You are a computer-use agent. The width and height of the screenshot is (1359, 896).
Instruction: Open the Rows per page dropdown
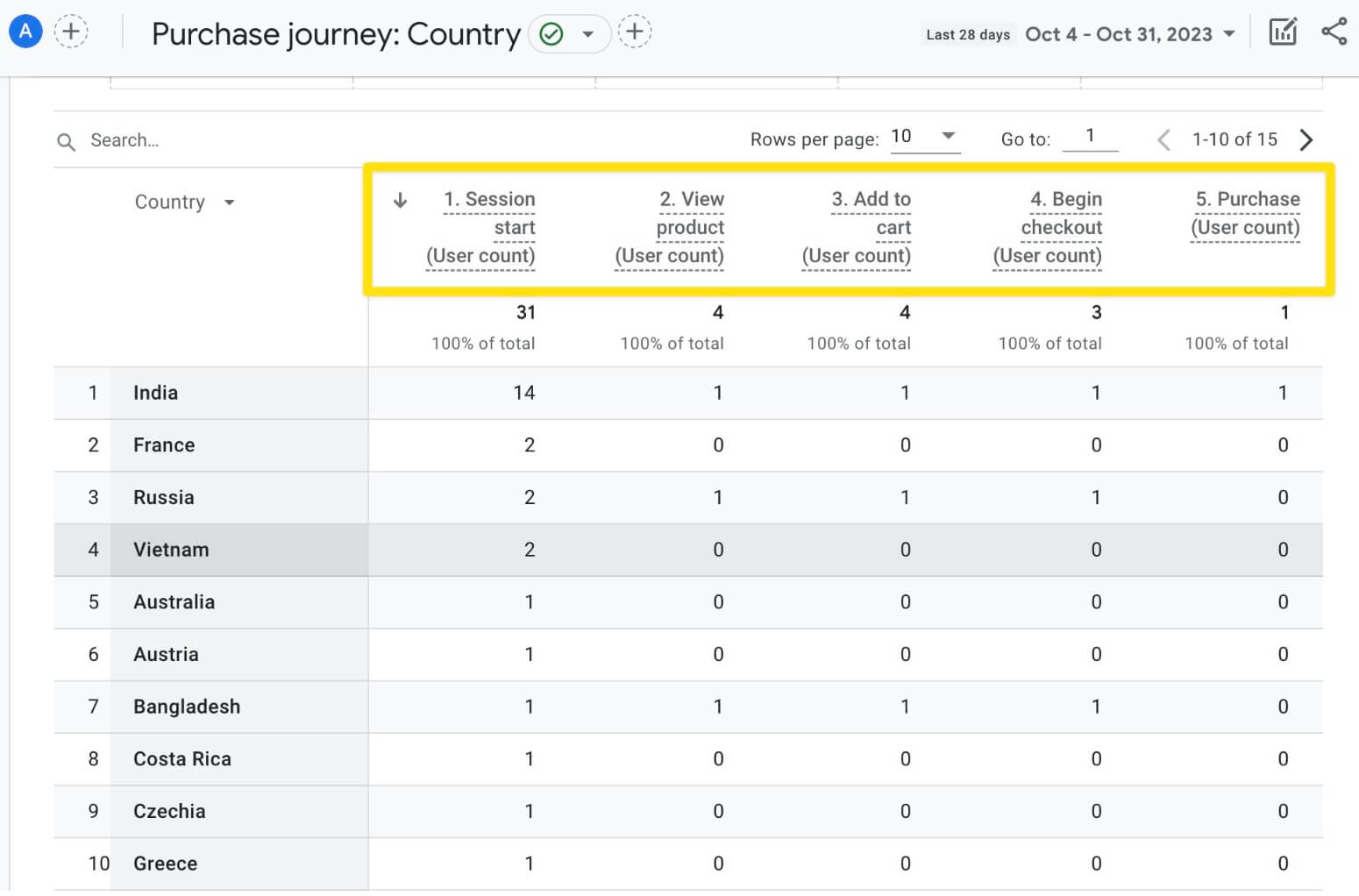click(x=925, y=138)
